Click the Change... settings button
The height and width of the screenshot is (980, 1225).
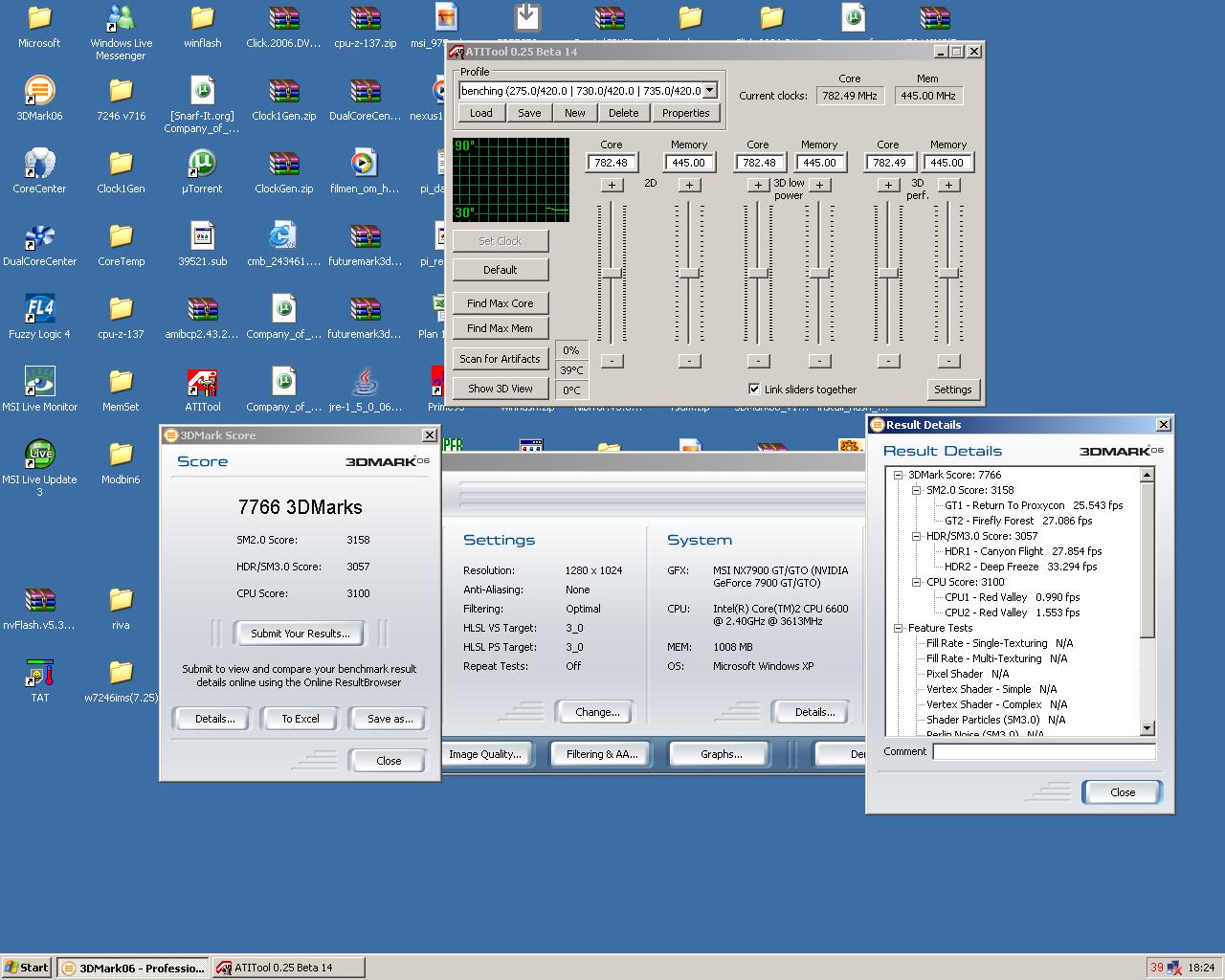click(597, 712)
